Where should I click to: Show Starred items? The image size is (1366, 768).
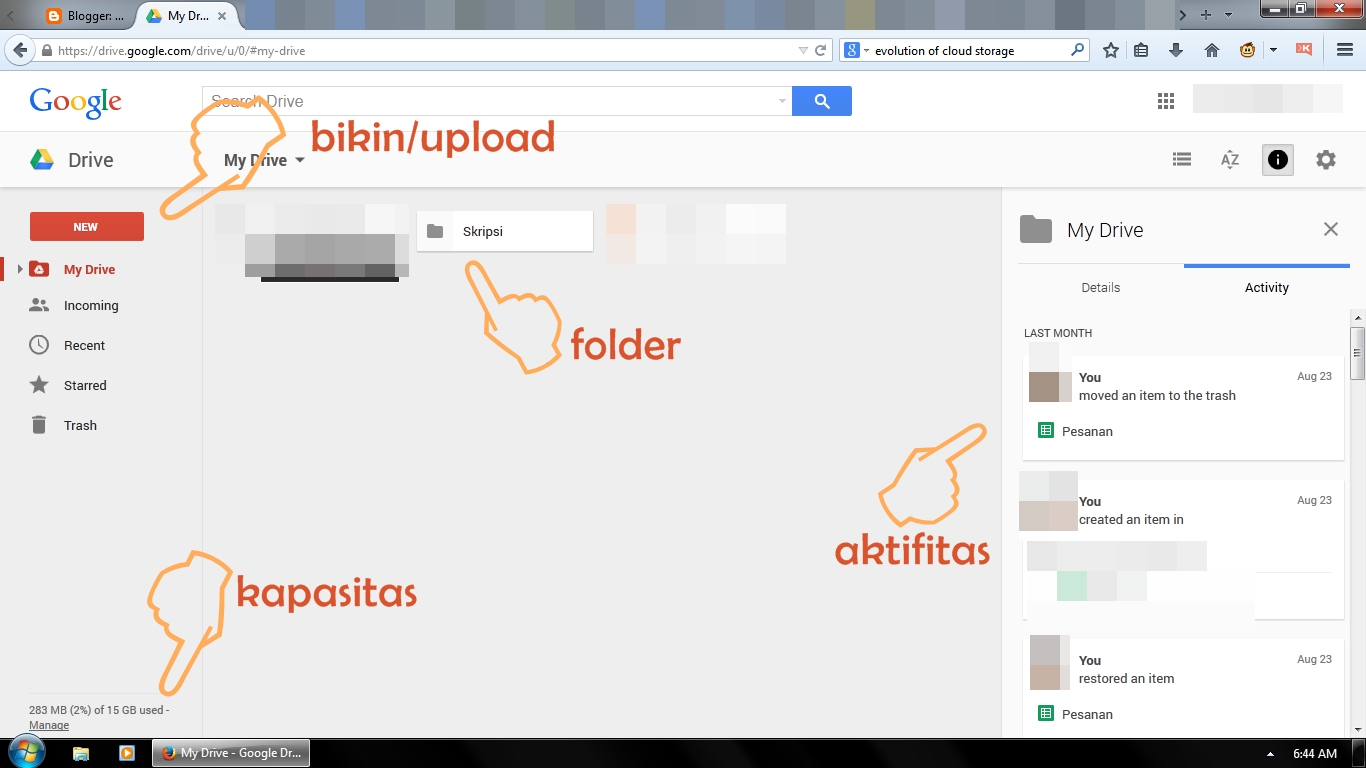[x=85, y=386]
